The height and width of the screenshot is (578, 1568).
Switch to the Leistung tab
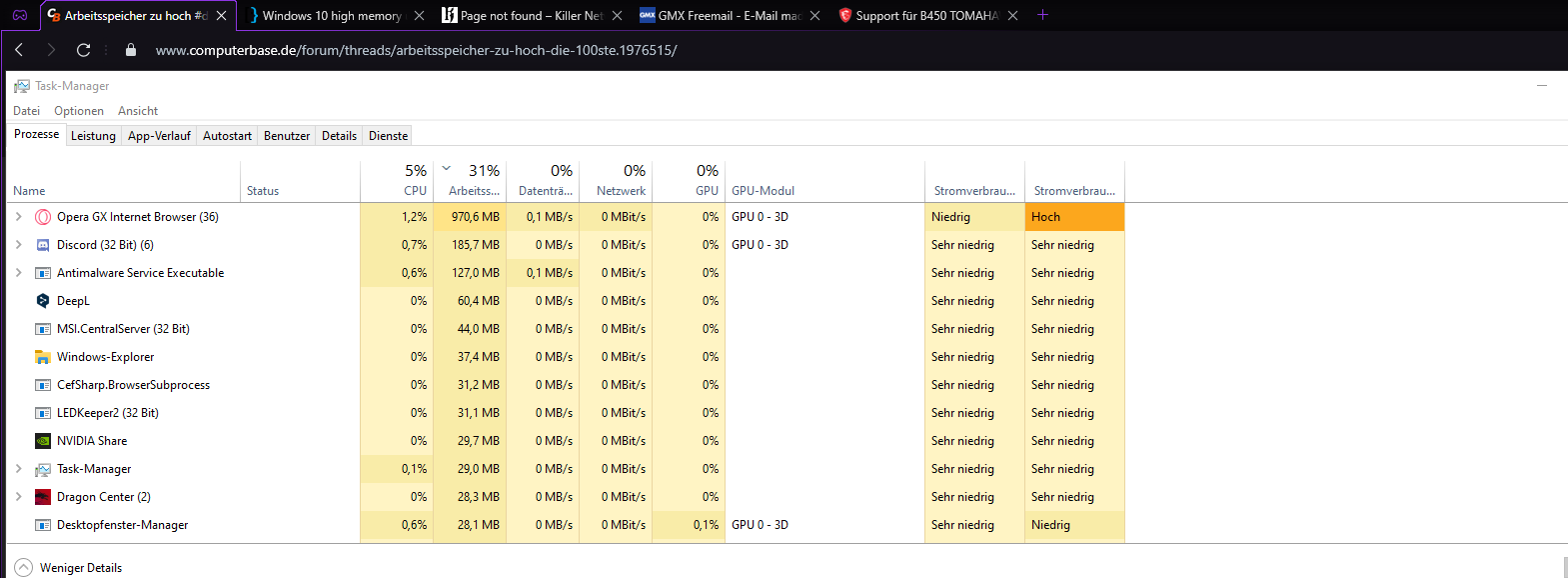93,136
